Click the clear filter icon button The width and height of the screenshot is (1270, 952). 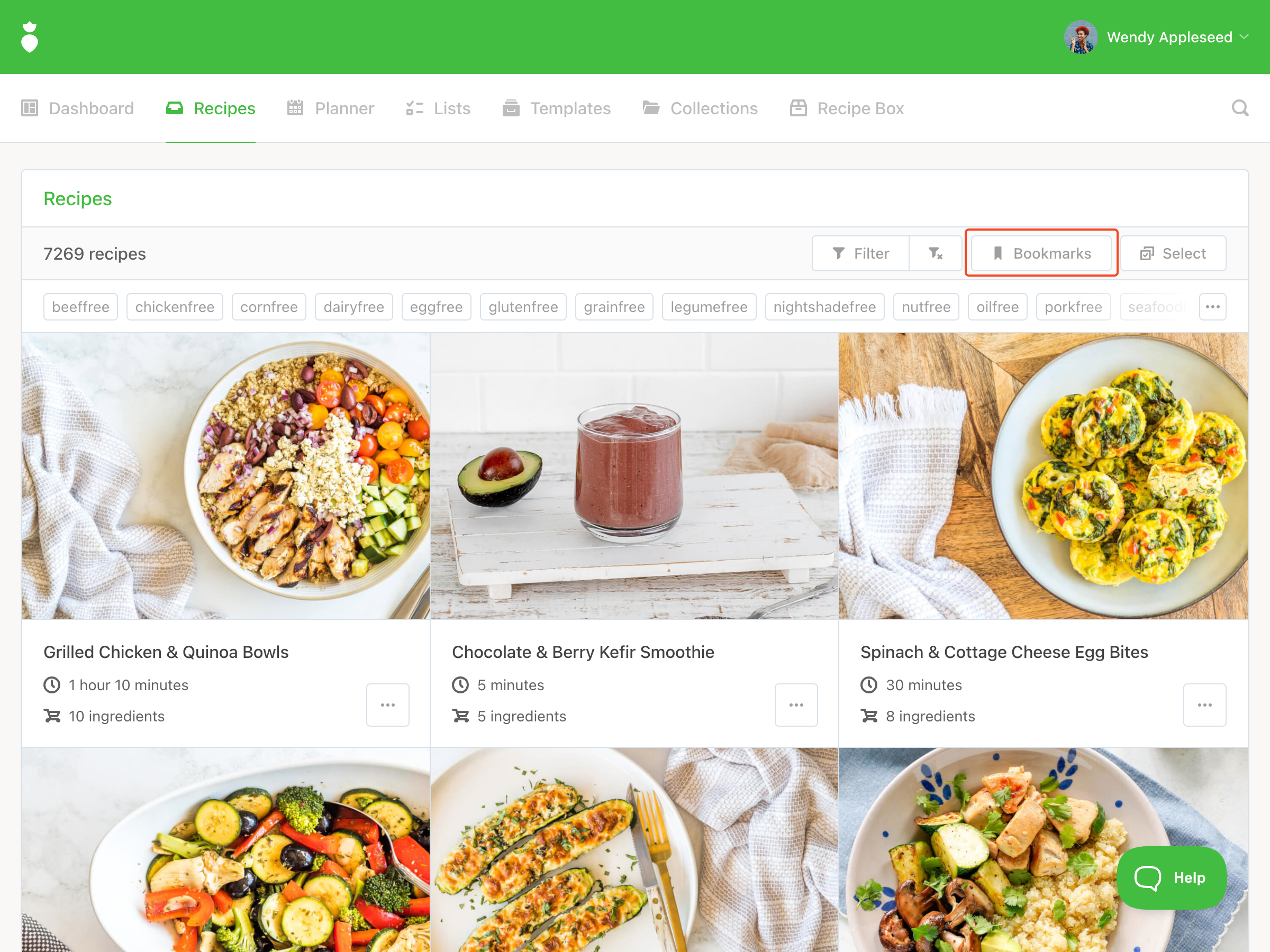point(935,253)
